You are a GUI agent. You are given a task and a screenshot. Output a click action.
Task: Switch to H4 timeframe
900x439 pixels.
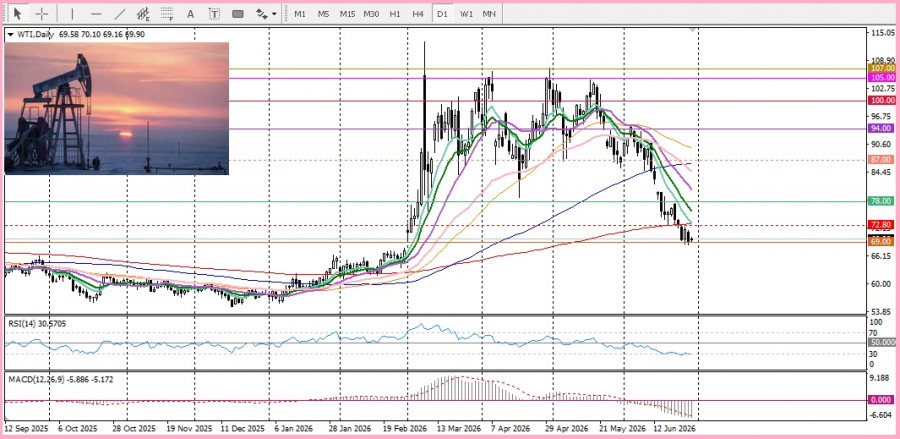click(x=418, y=14)
